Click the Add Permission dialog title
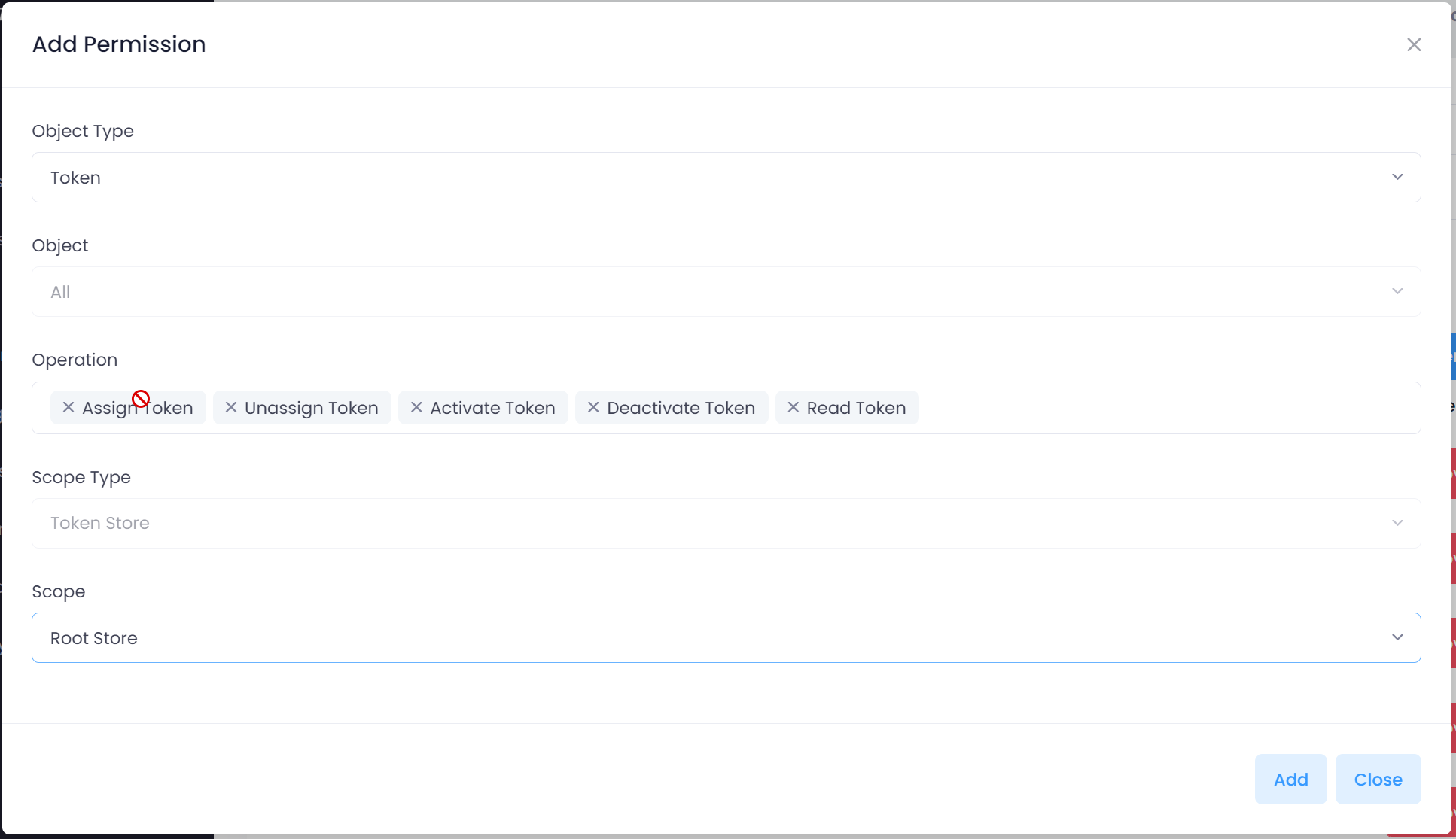Image resolution: width=1456 pixels, height=839 pixels. click(119, 44)
